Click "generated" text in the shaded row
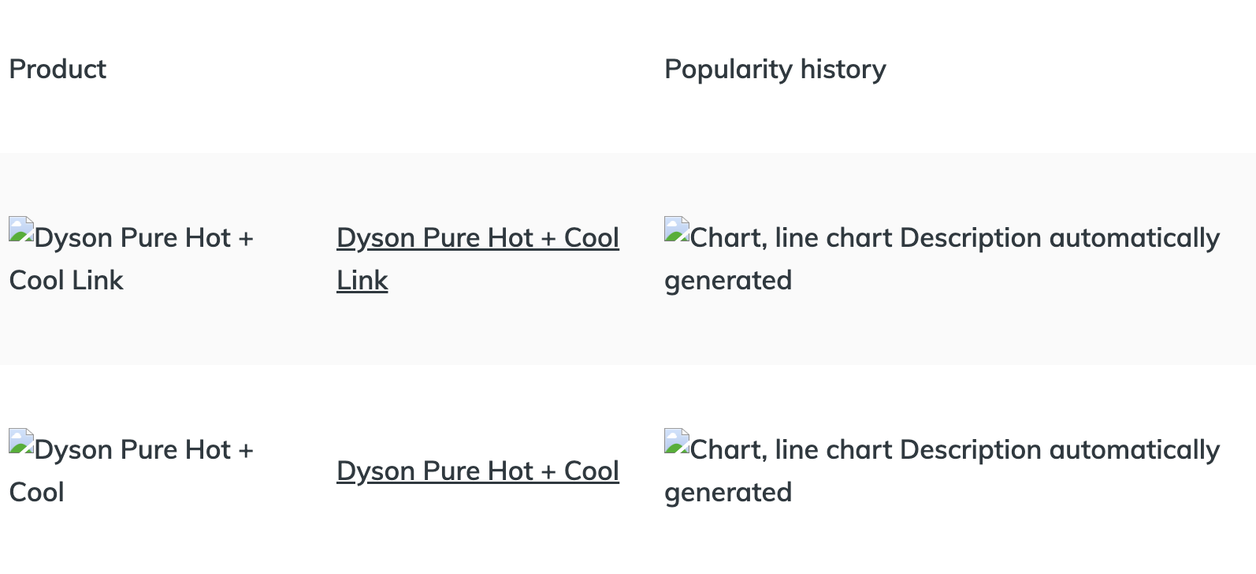1256x574 pixels. pos(728,281)
